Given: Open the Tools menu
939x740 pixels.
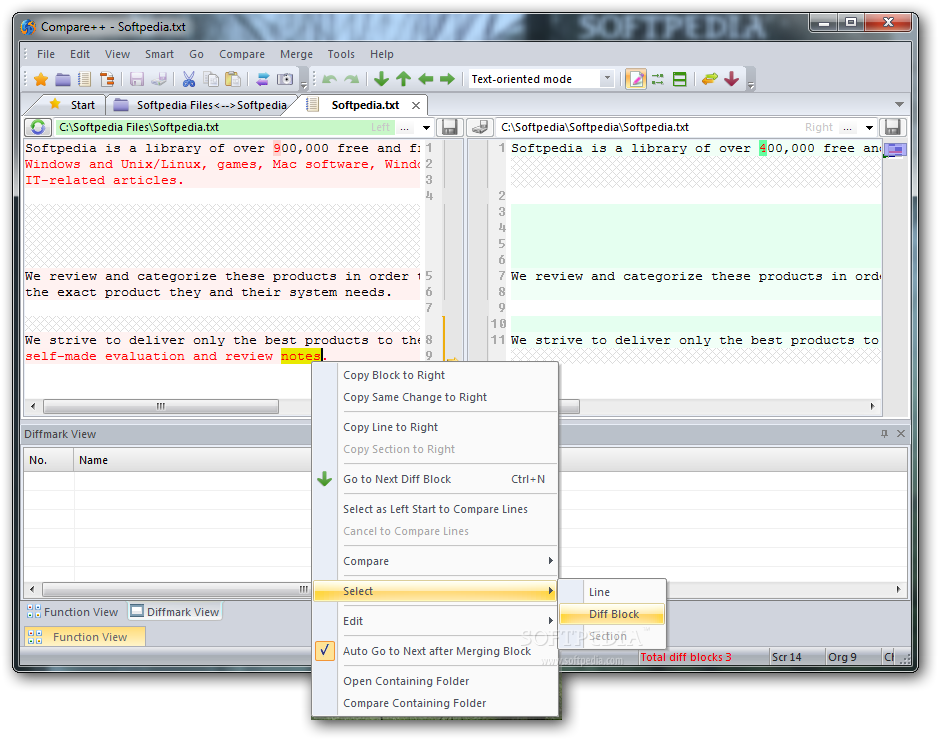Looking at the screenshot, I should (341, 54).
